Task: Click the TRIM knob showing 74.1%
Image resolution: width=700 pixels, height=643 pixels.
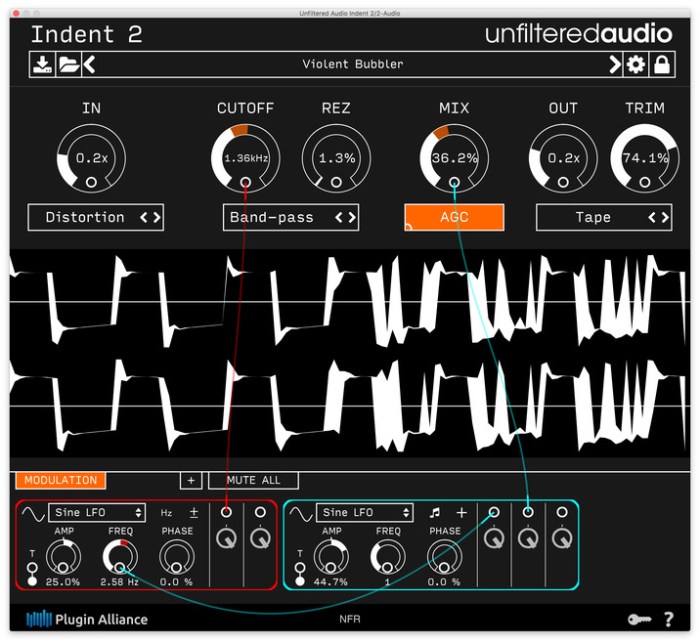Action: pyautogui.click(x=645, y=158)
